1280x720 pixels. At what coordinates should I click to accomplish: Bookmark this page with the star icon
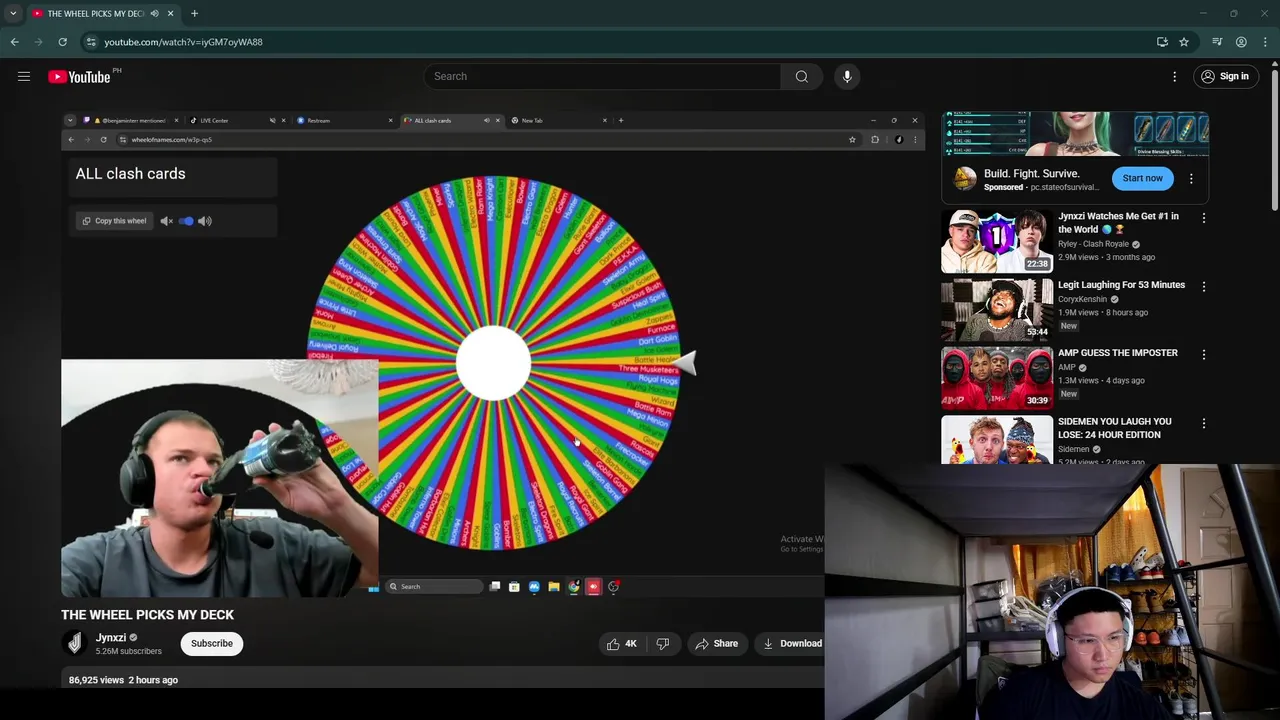pyautogui.click(x=1184, y=42)
